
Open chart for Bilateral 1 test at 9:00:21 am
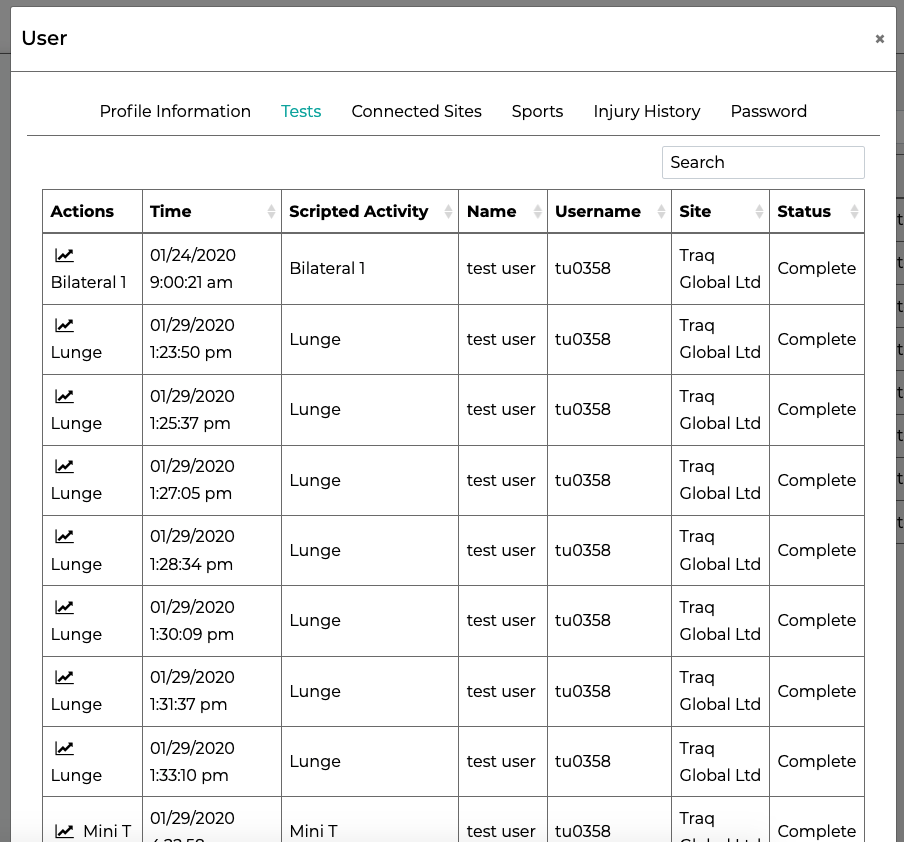pyautogui.click(x=64, y=255)
